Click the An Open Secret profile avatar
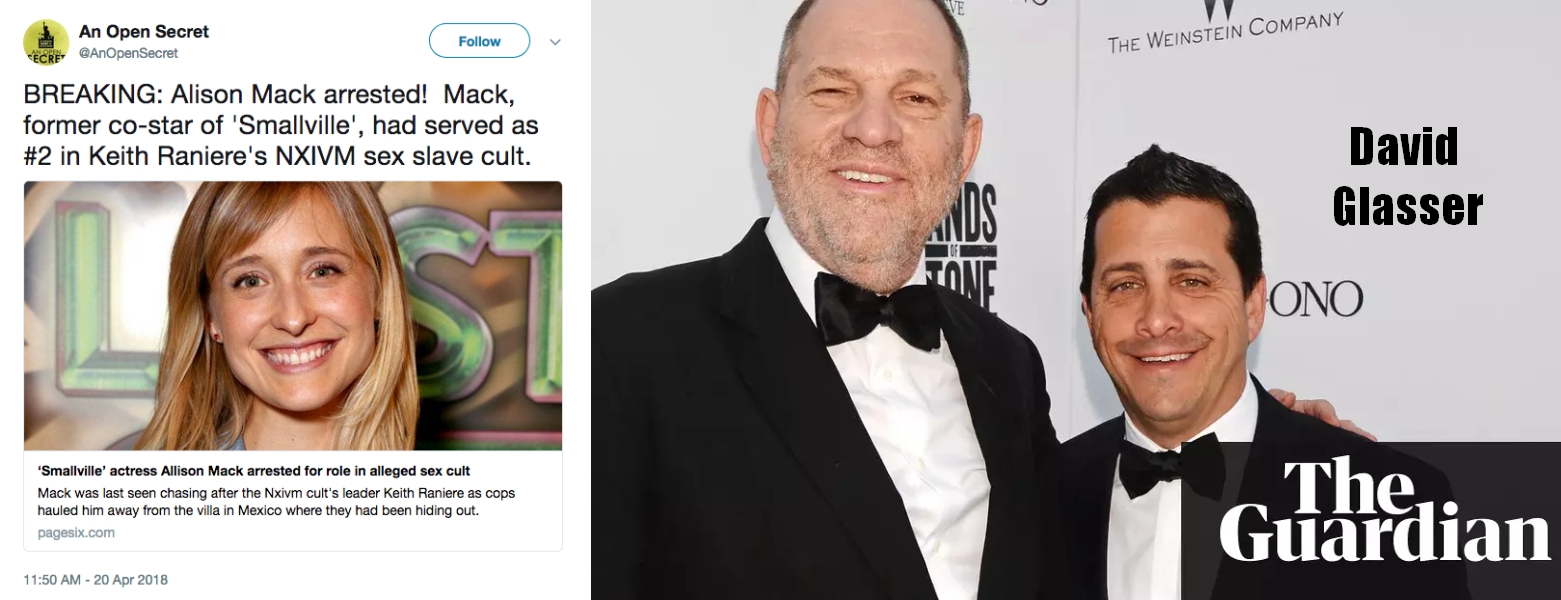This screenshot has width=1561, height=600. [46, 42]
